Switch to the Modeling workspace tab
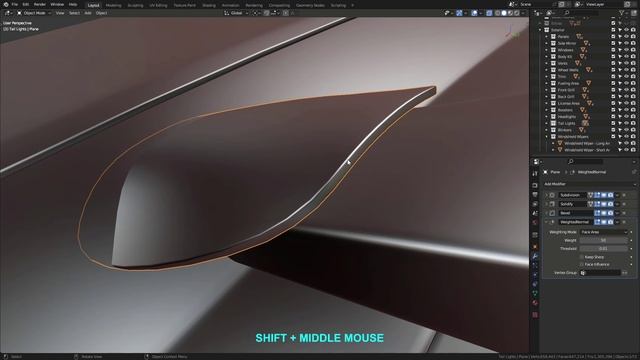Image resolution: width=640 pixels, height=360 pixels. click(113, 5)
